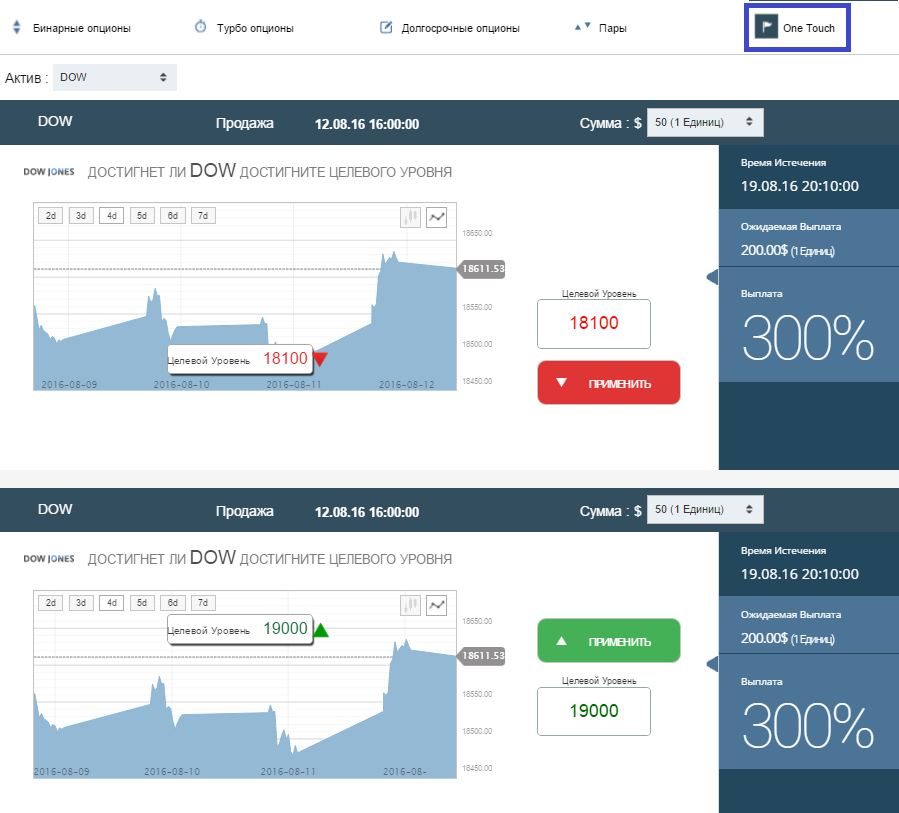Select 2d range on the bottom chart

pos(51,603)
